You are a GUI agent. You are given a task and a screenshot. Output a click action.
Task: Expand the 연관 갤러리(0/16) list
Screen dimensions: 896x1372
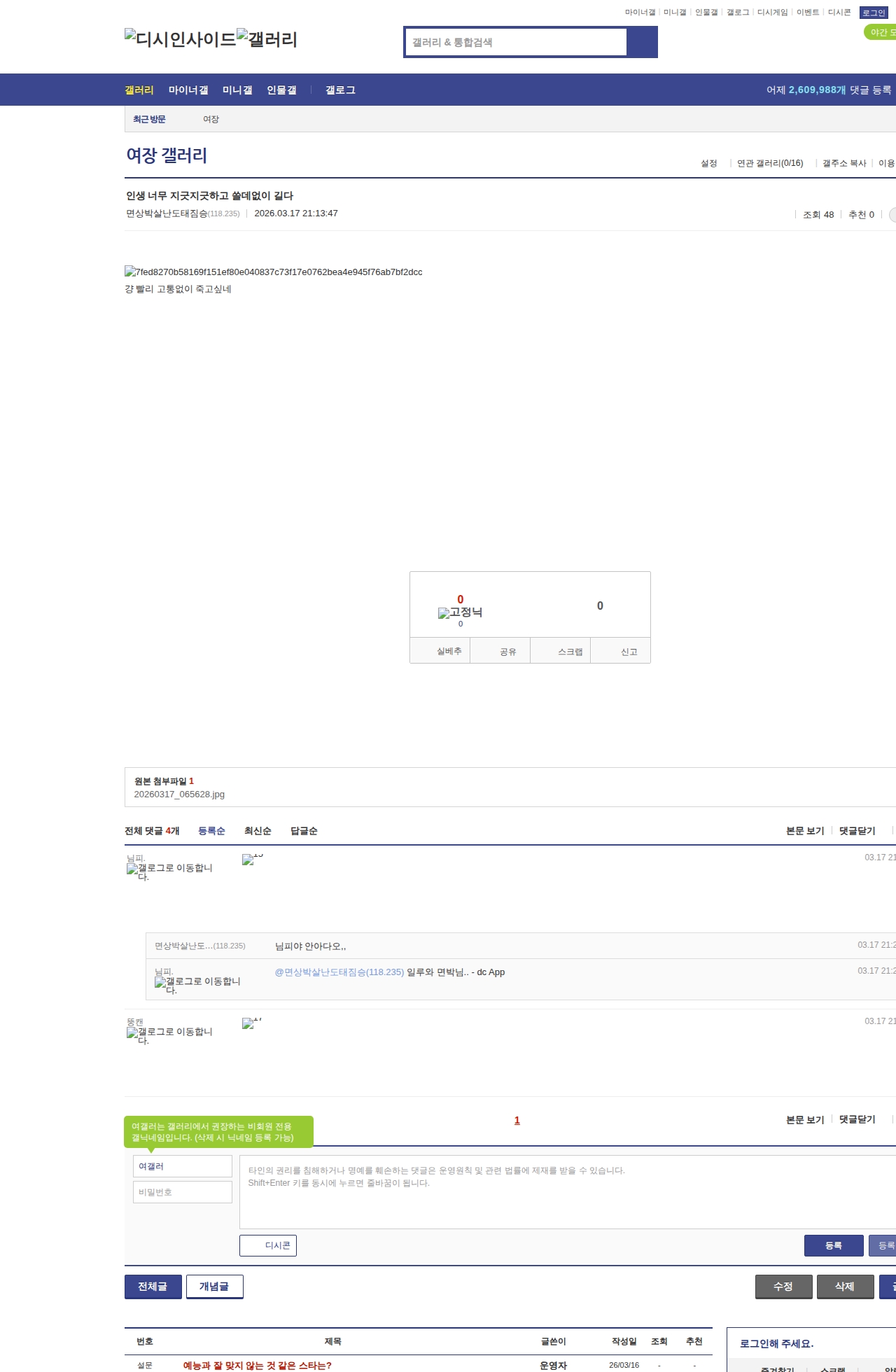[770, 163]
